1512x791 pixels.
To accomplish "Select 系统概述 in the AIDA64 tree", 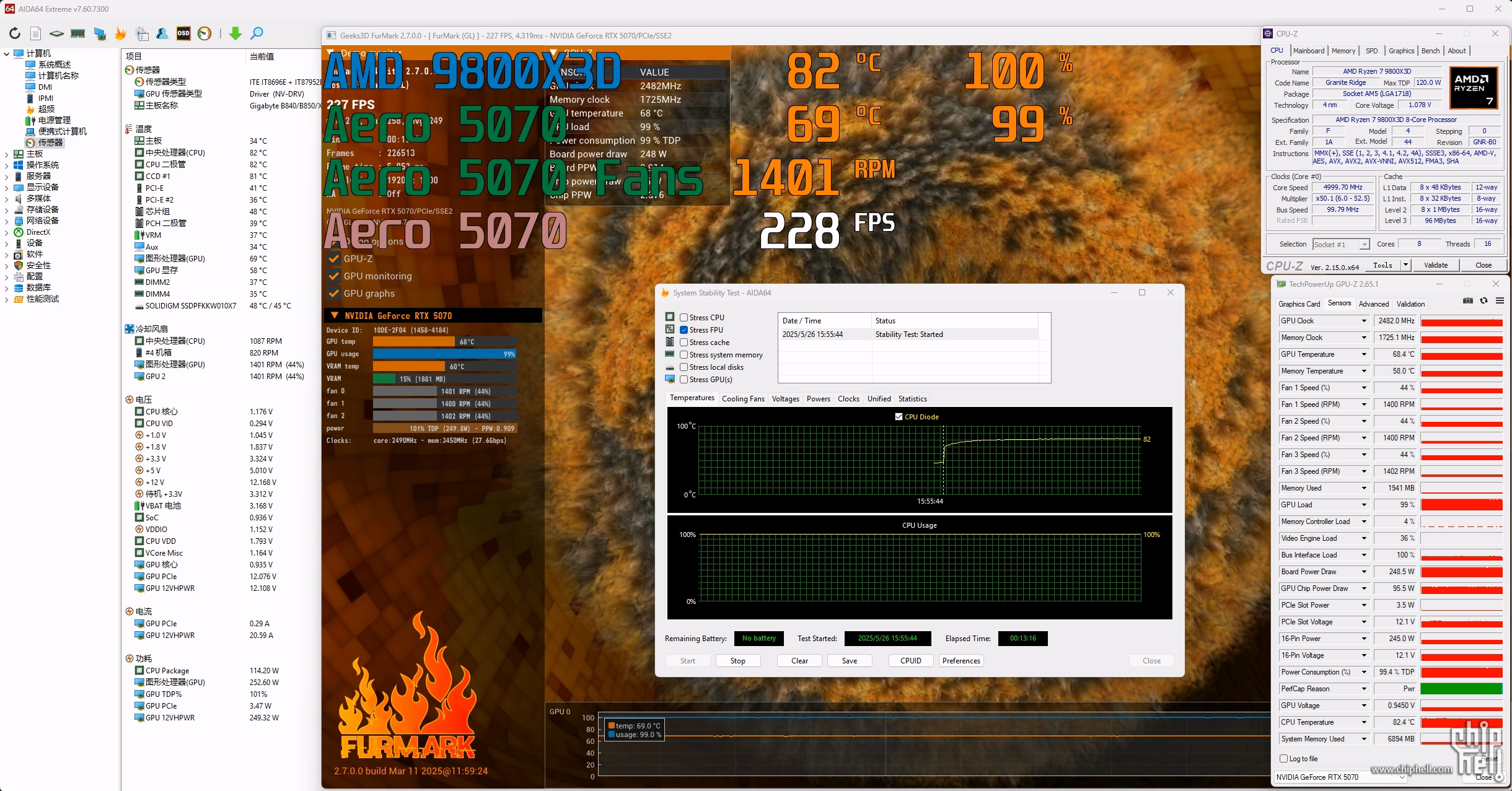I will (48, 64).
